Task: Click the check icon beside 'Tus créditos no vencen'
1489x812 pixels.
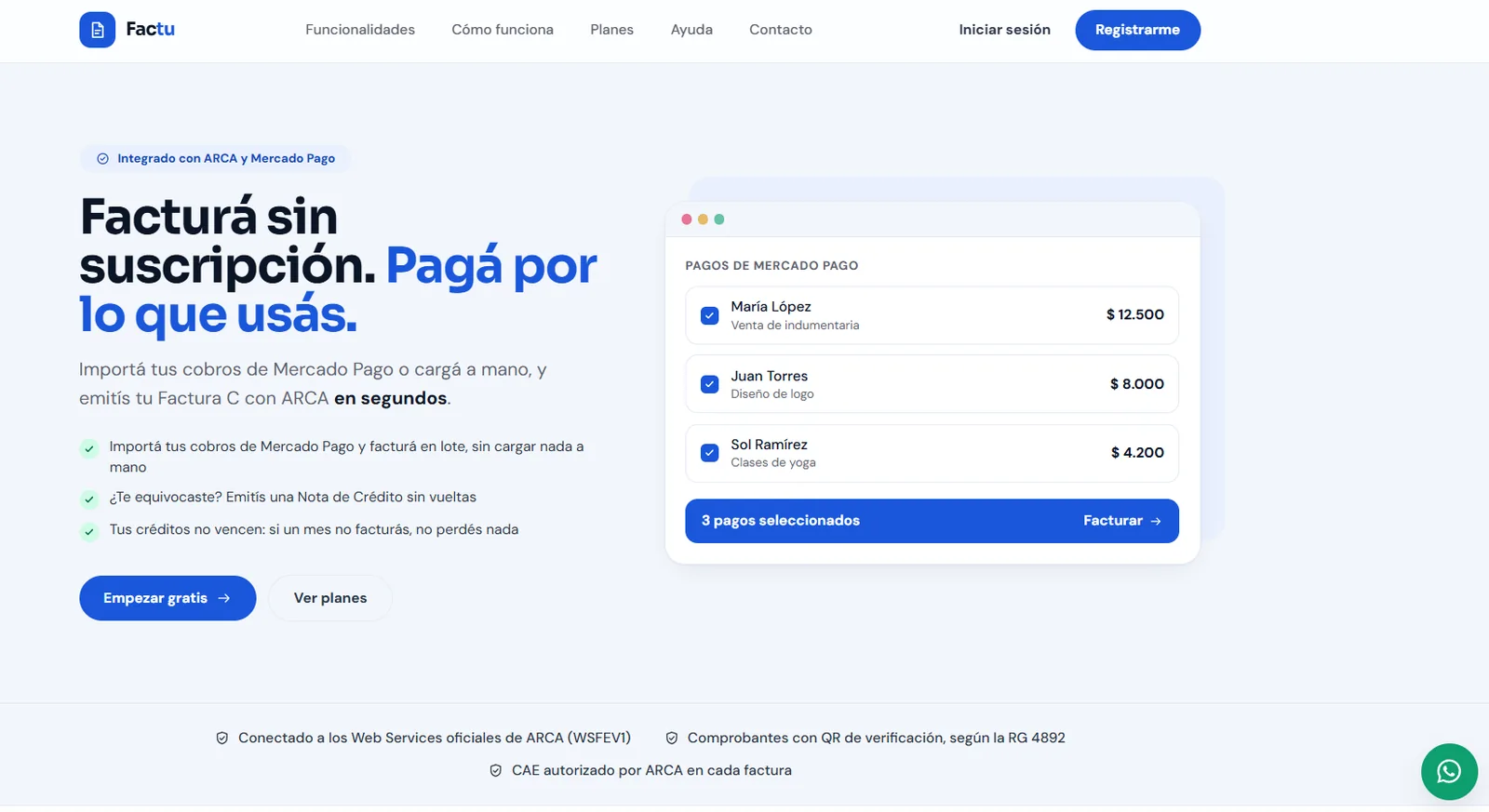Action: [89, 532]
